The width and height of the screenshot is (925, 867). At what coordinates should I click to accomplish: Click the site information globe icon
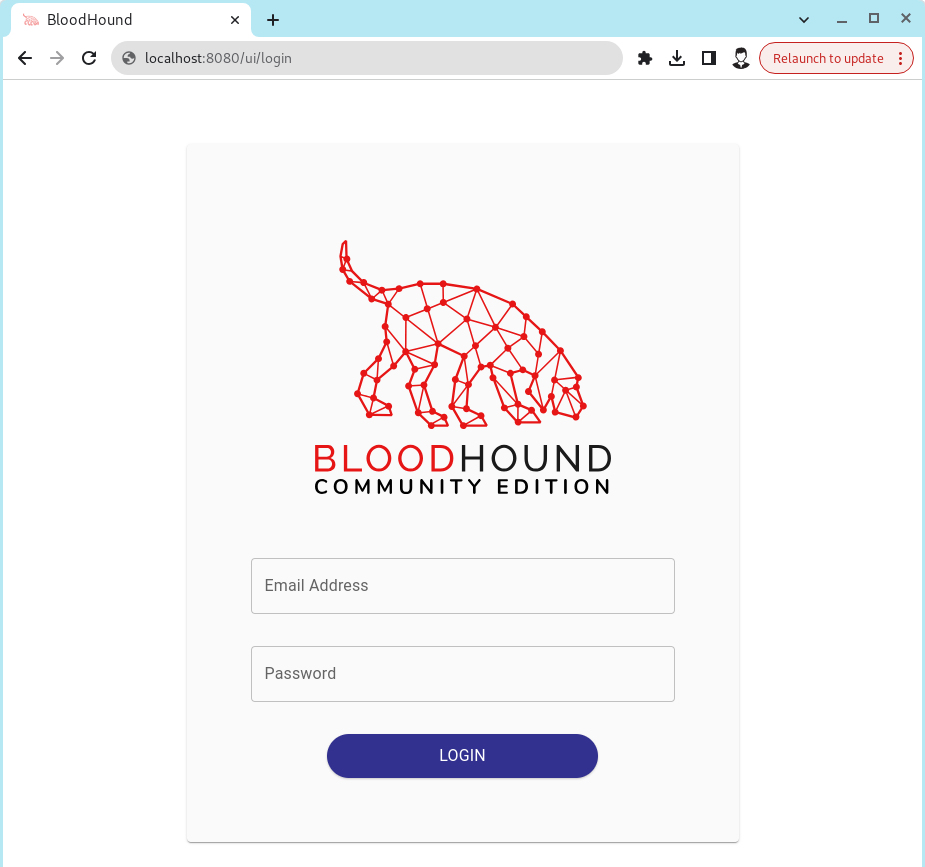[129, 58]
